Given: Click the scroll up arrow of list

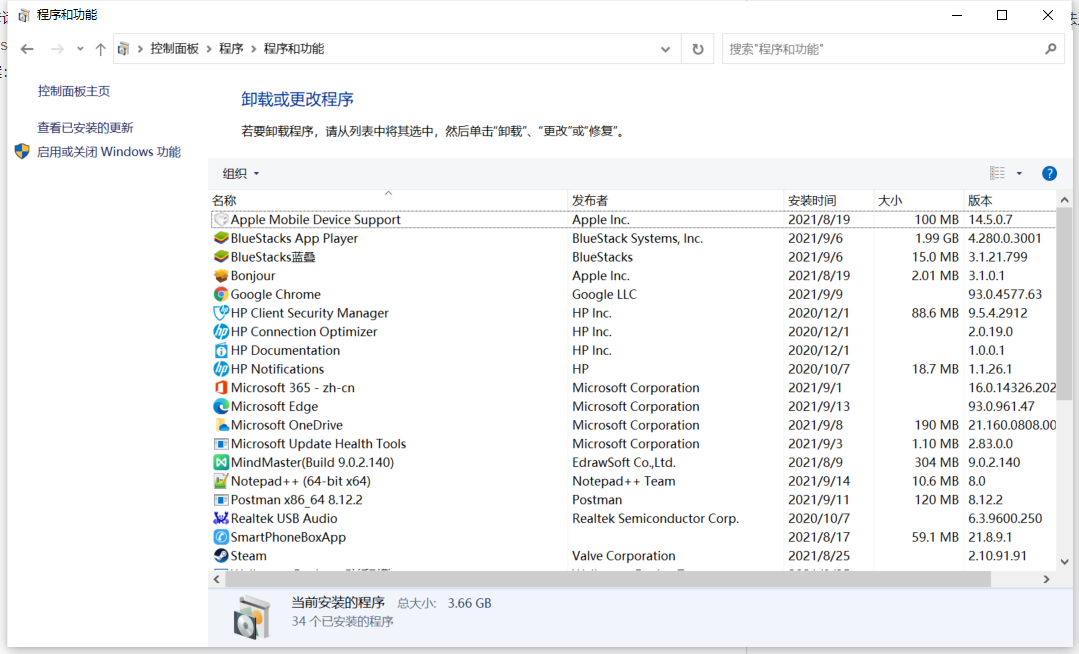Looking at the screenshot, I should (x=1064, y=200).
